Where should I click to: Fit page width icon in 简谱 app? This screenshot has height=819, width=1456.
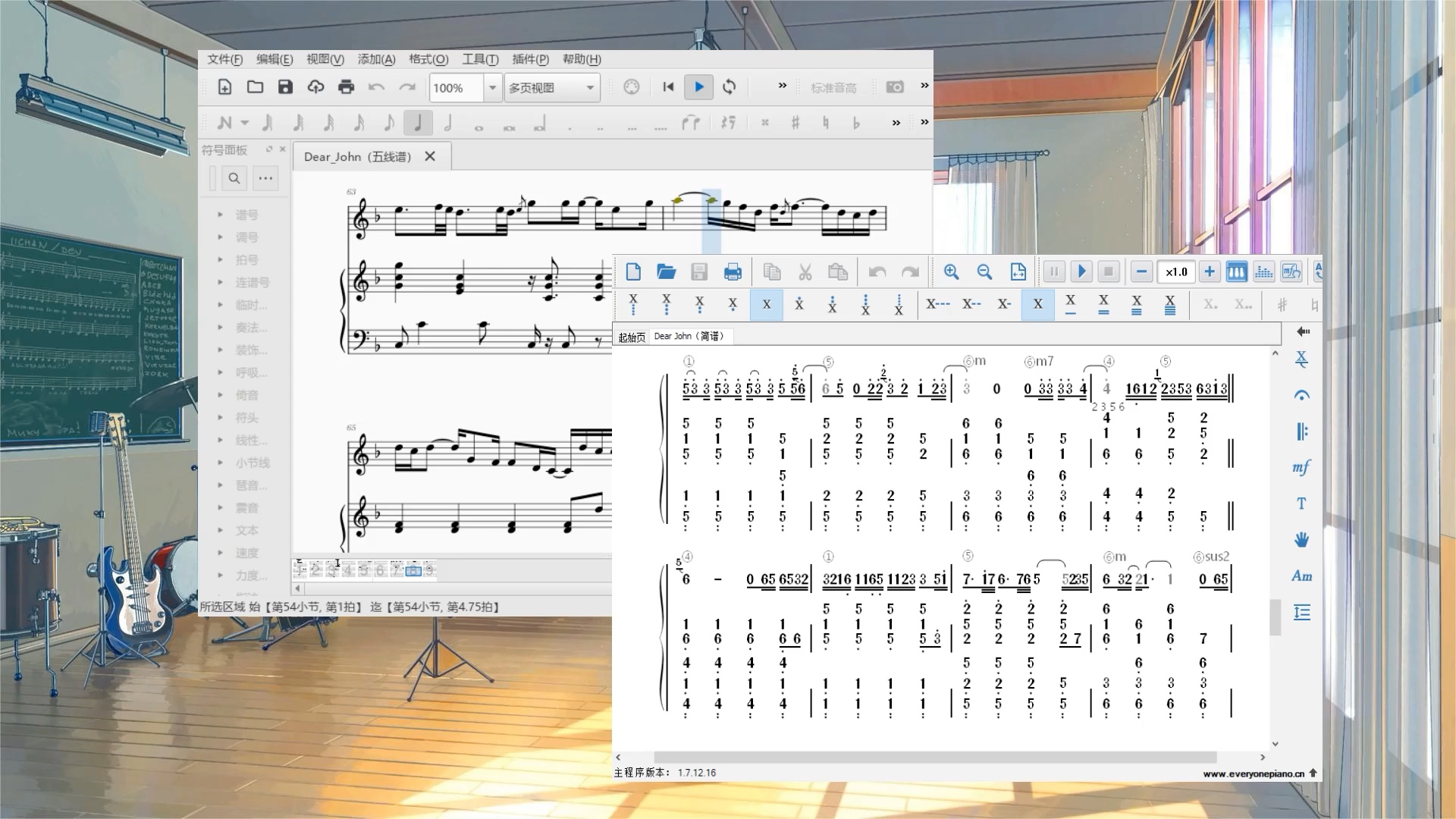tap(1018, 271)
